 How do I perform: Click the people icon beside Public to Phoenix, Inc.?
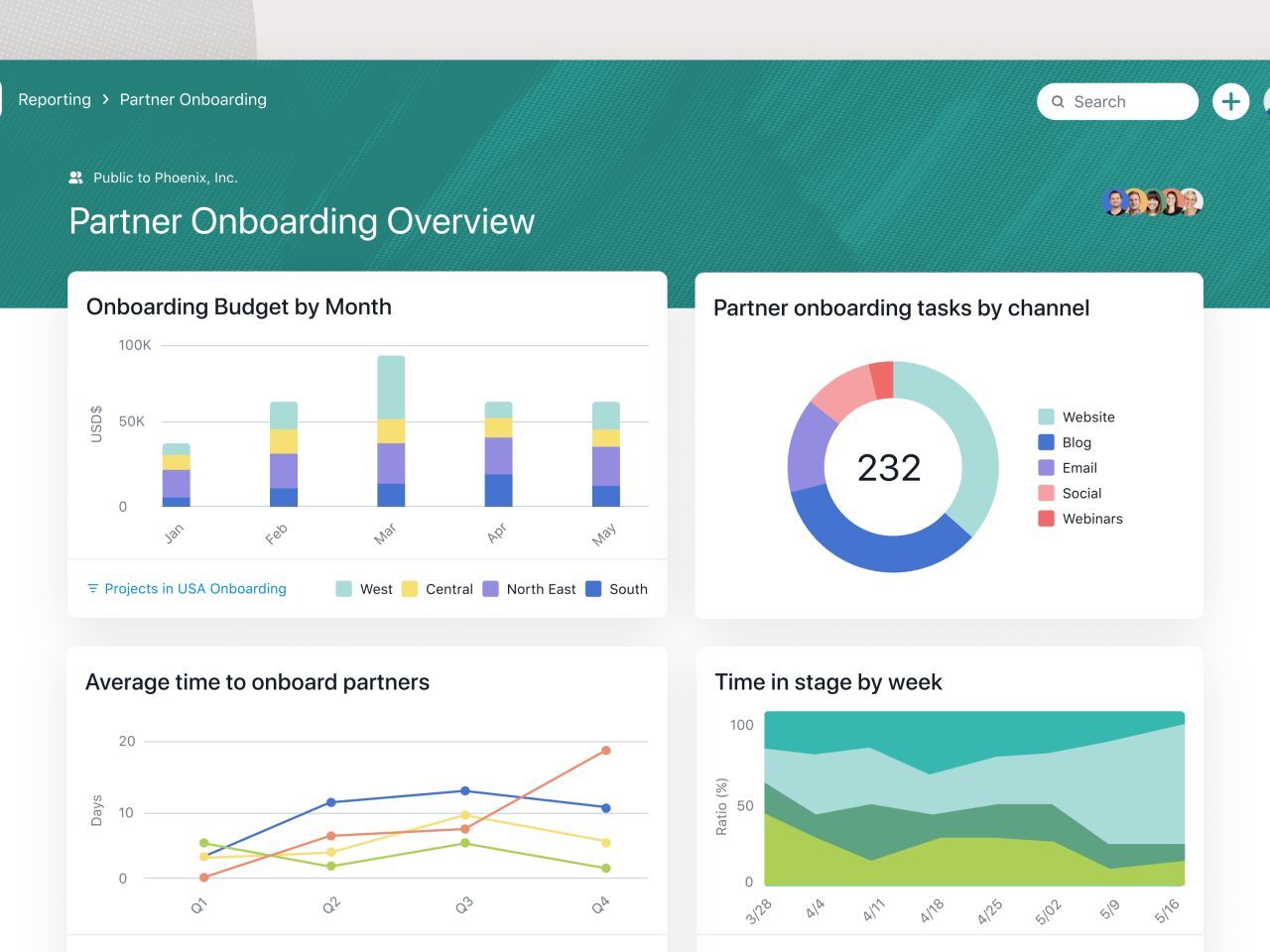point(75,177)
